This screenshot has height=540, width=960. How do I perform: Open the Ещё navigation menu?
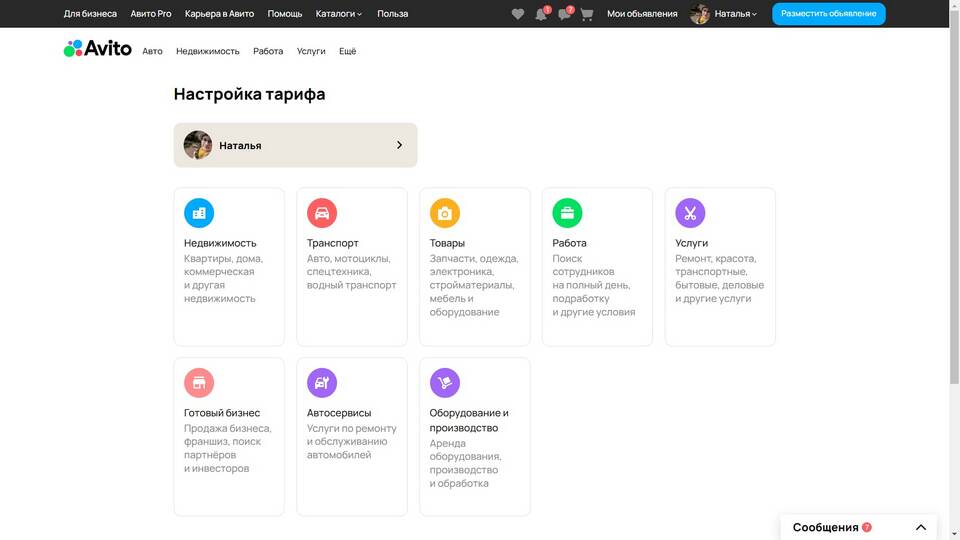[347, 51]
